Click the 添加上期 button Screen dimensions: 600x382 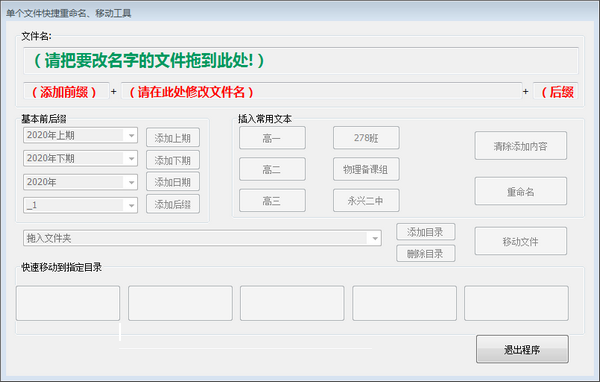tap(173, 137)
